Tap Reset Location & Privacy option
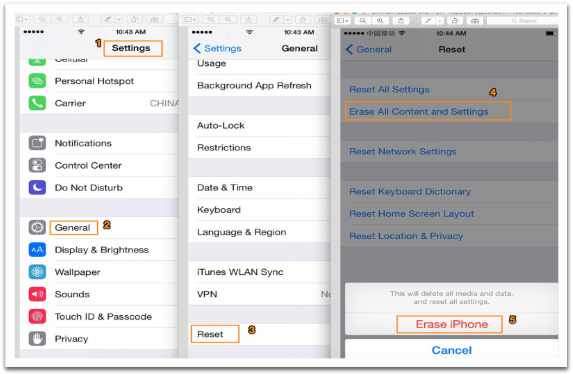 406,236
